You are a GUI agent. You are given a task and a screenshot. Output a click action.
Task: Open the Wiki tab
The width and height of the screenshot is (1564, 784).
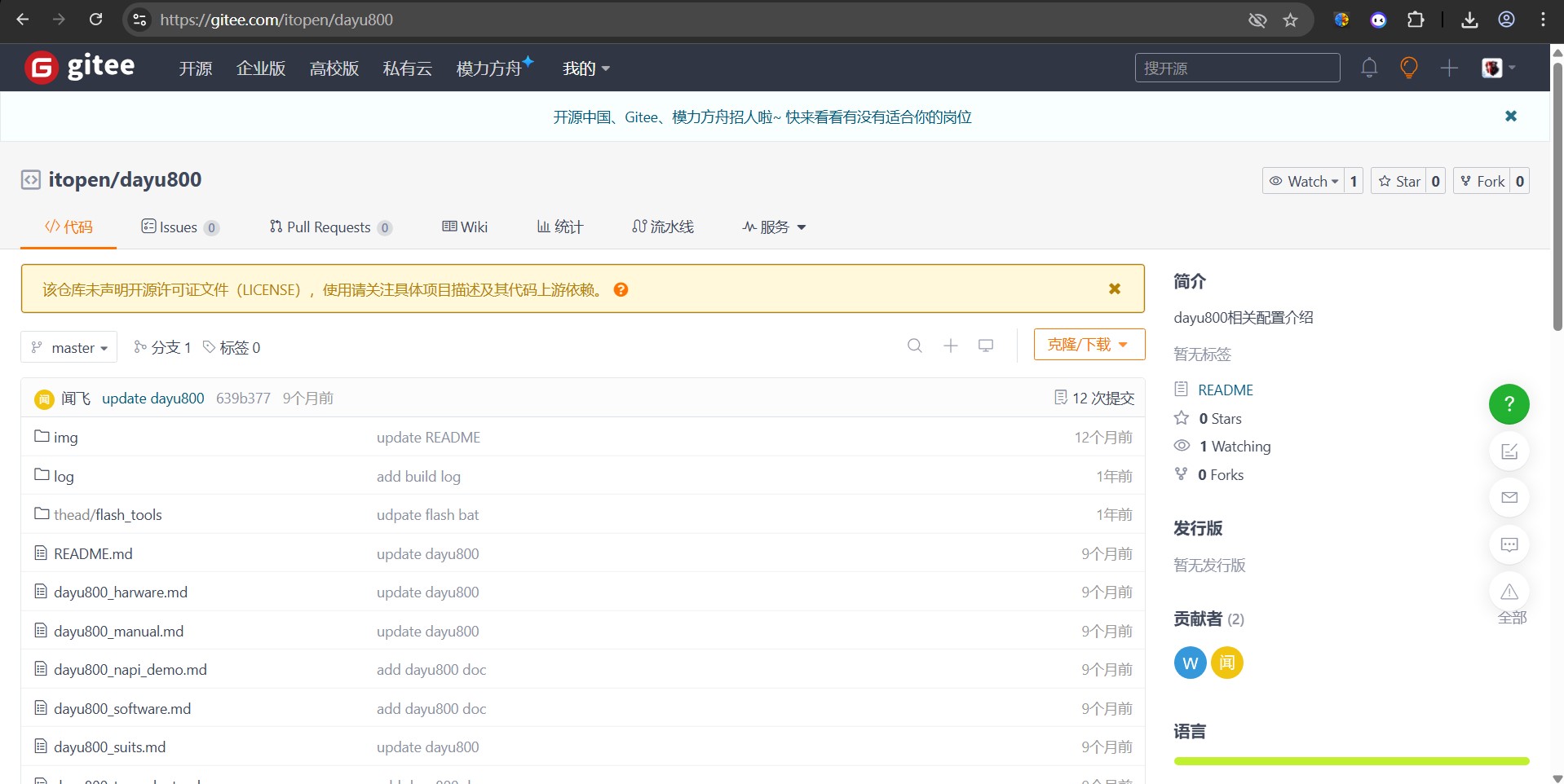click(465, 227)
